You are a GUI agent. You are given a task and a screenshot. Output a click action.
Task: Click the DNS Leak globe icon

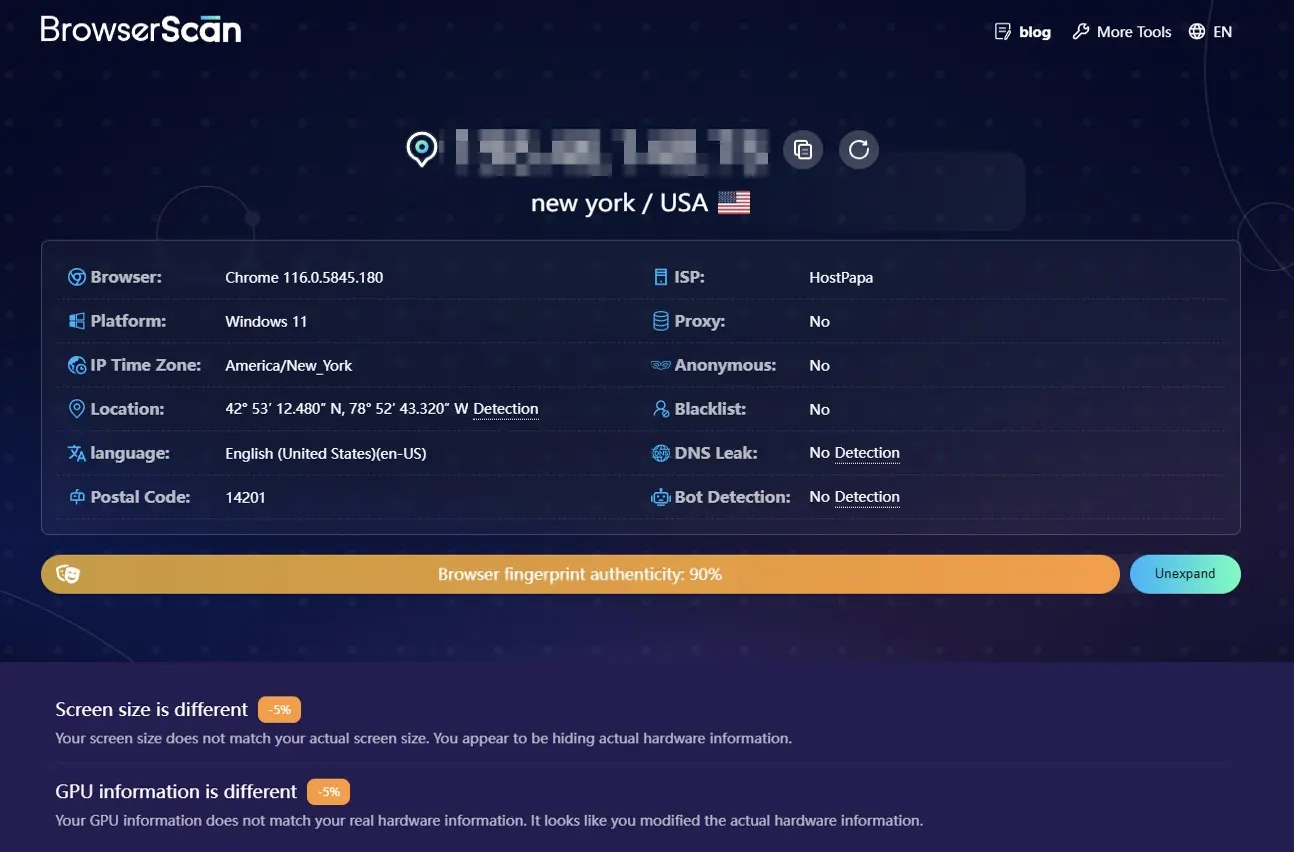pos(661,453)
